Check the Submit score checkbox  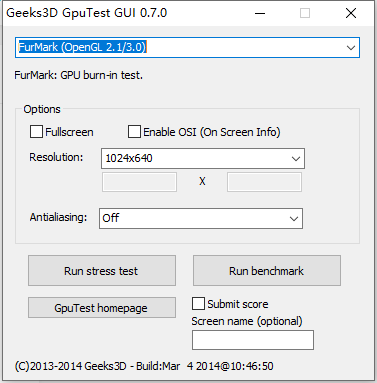198,304
